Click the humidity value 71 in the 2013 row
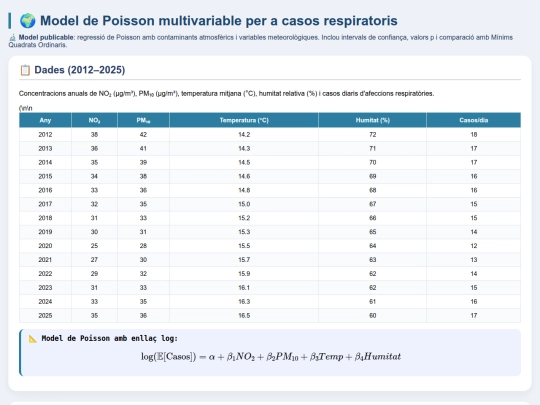This screenshot has width=540, height=405. [373, 148]
